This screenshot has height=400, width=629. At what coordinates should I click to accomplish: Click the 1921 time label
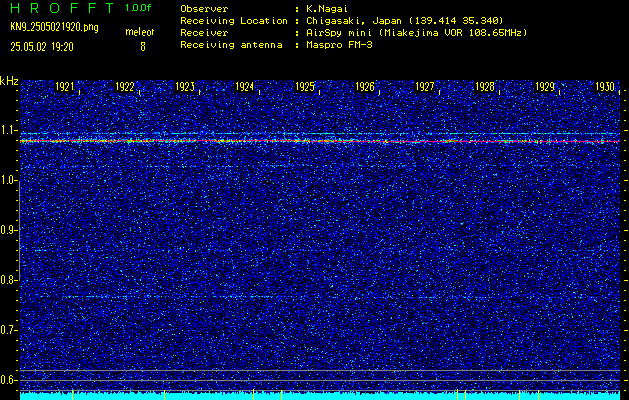(65, 87)
